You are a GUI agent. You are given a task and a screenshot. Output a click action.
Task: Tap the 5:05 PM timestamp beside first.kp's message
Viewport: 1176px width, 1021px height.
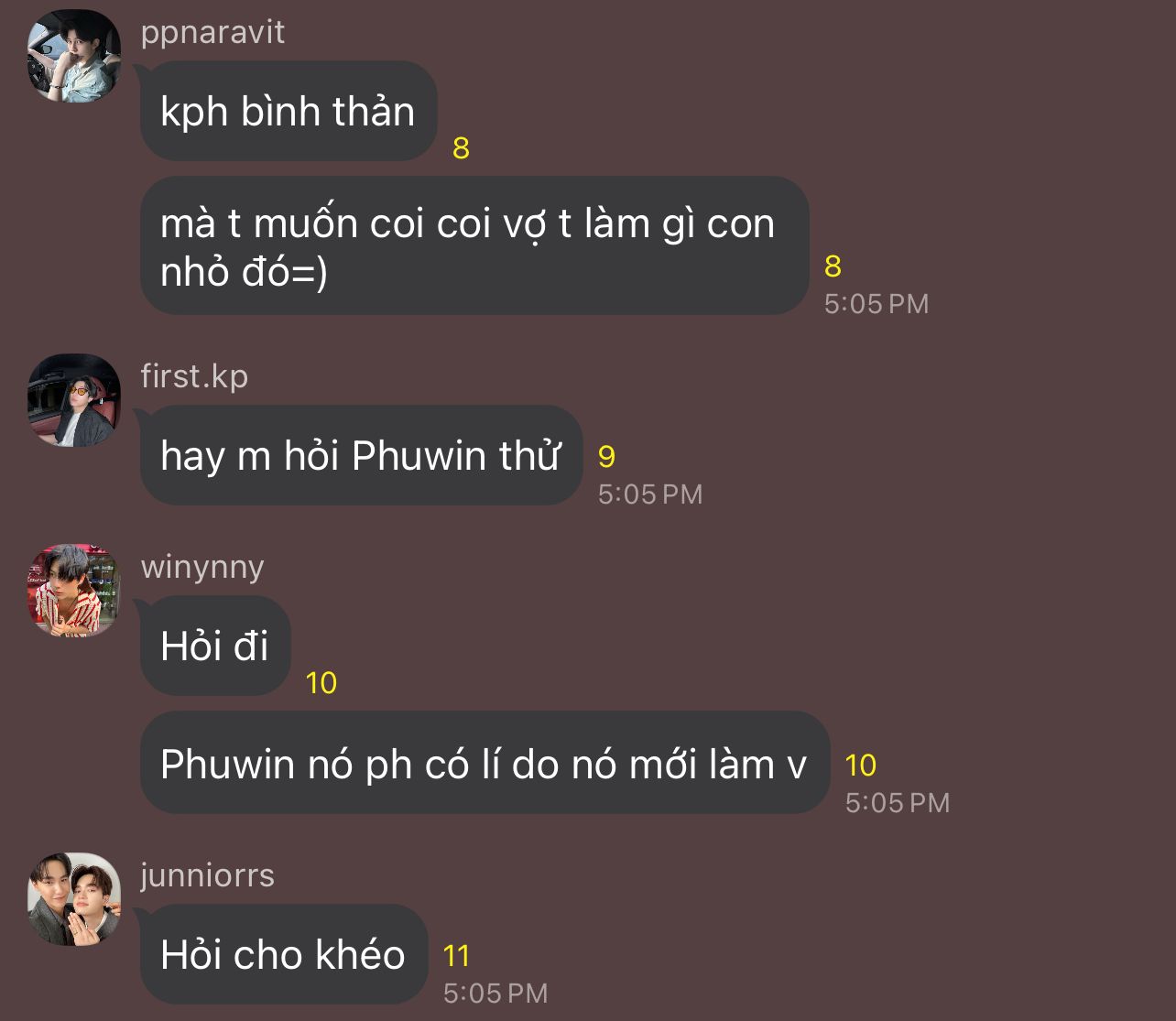pyautogui.click(x=650, y=494)
